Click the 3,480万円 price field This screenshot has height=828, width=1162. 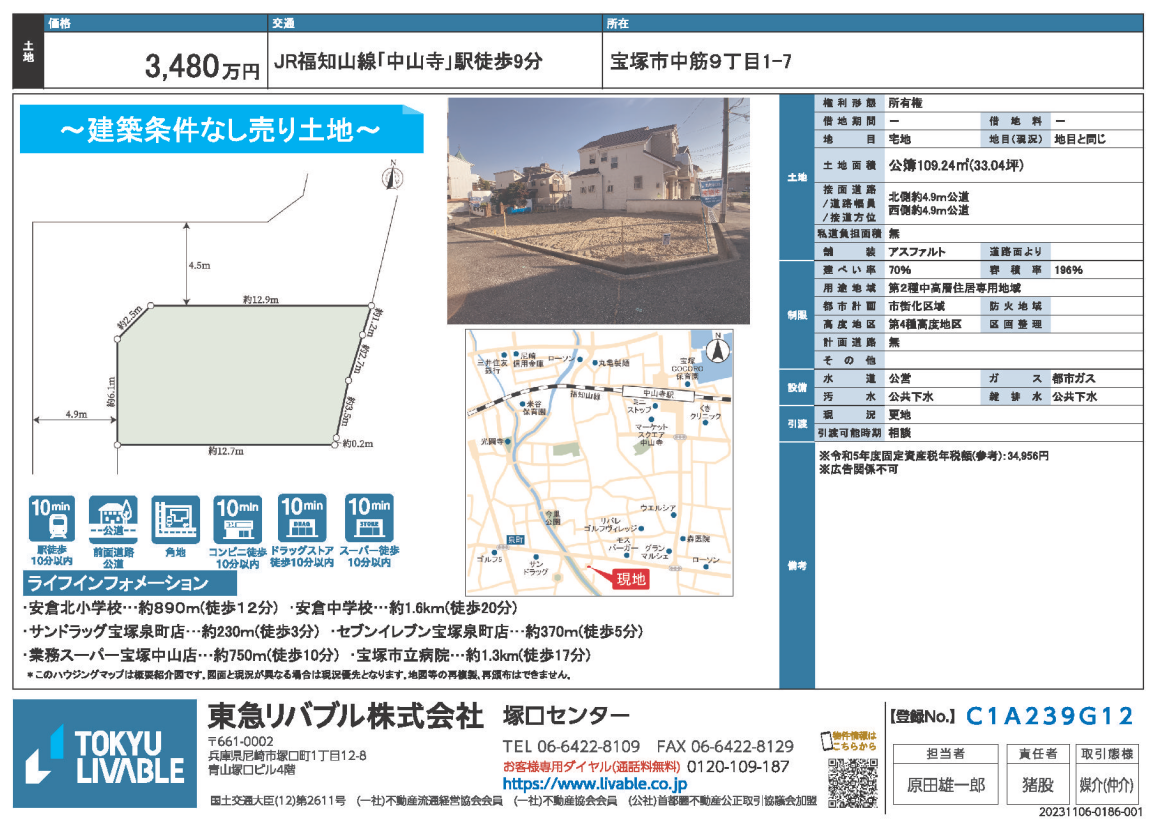[201, 67]
